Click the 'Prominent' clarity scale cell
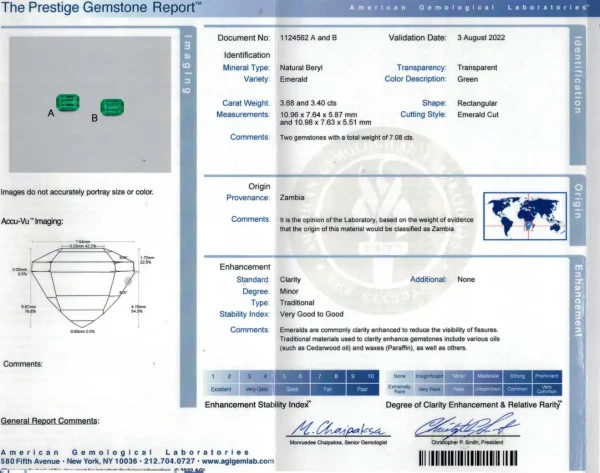The image size is (600, 473). pyautogui.click(x=546, y=376)
